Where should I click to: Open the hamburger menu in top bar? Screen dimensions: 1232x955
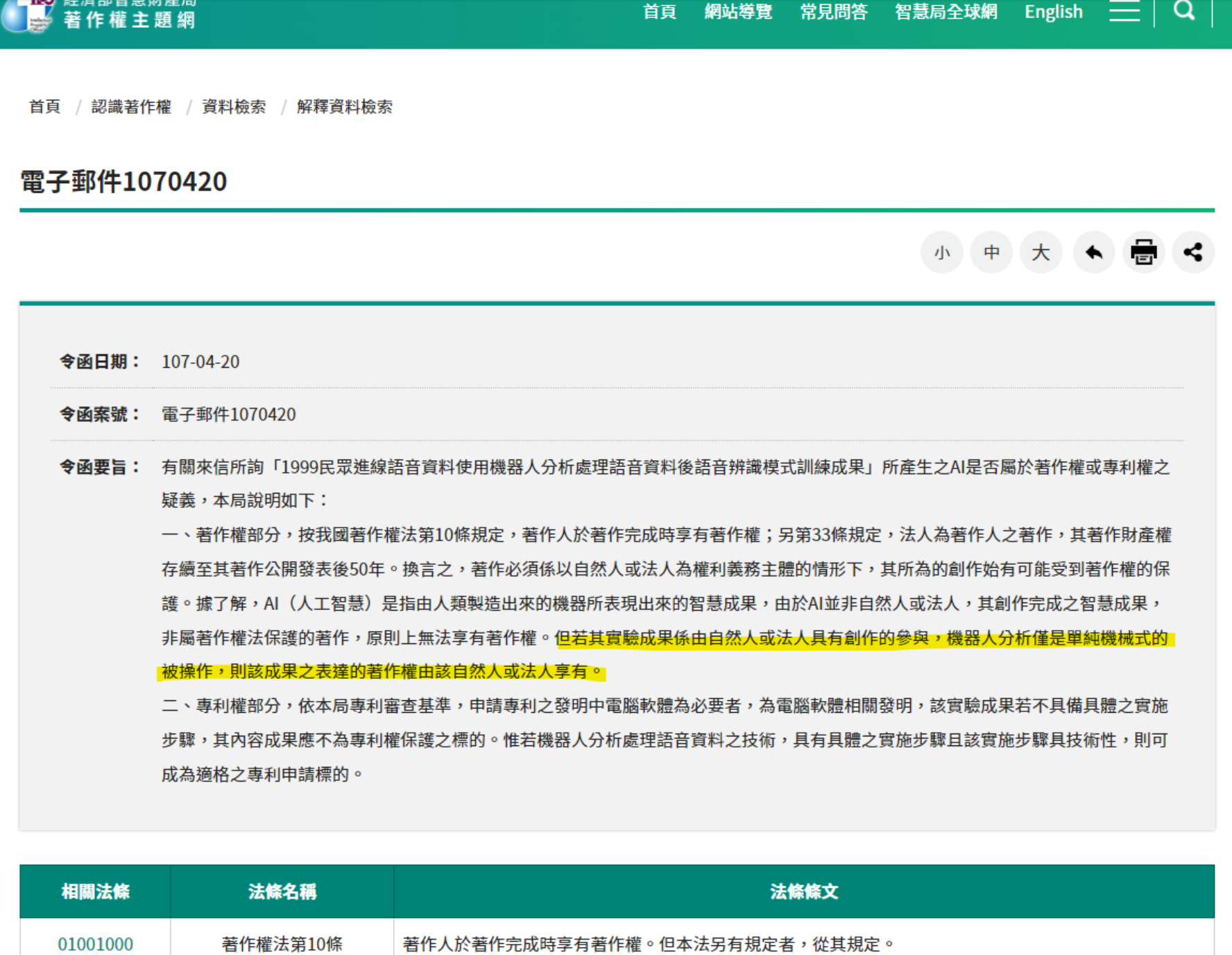1124,11
